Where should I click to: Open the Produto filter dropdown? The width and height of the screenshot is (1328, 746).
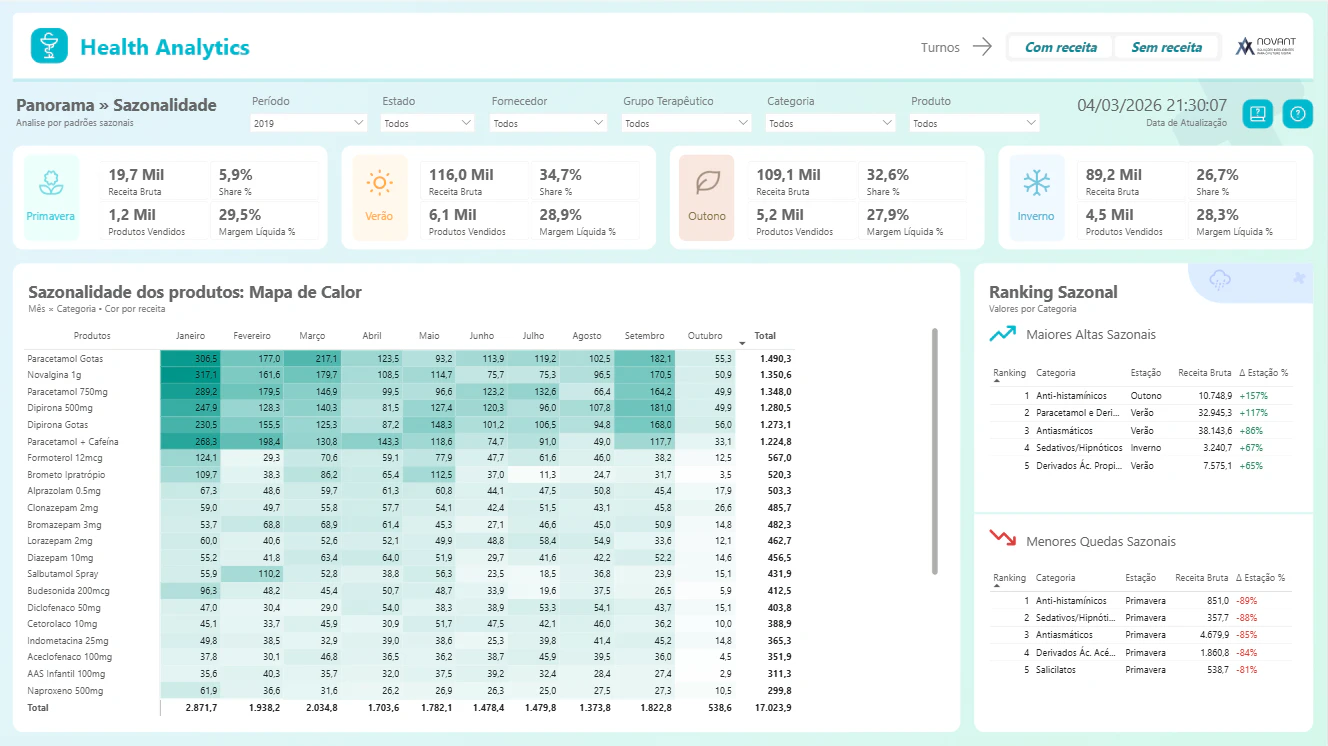coord(975,123)
